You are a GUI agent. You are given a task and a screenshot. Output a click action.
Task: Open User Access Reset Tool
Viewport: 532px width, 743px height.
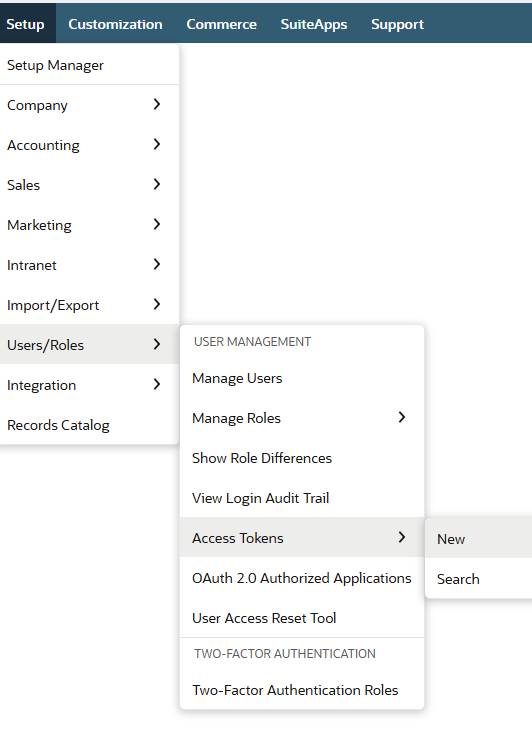tap(302, 618)
